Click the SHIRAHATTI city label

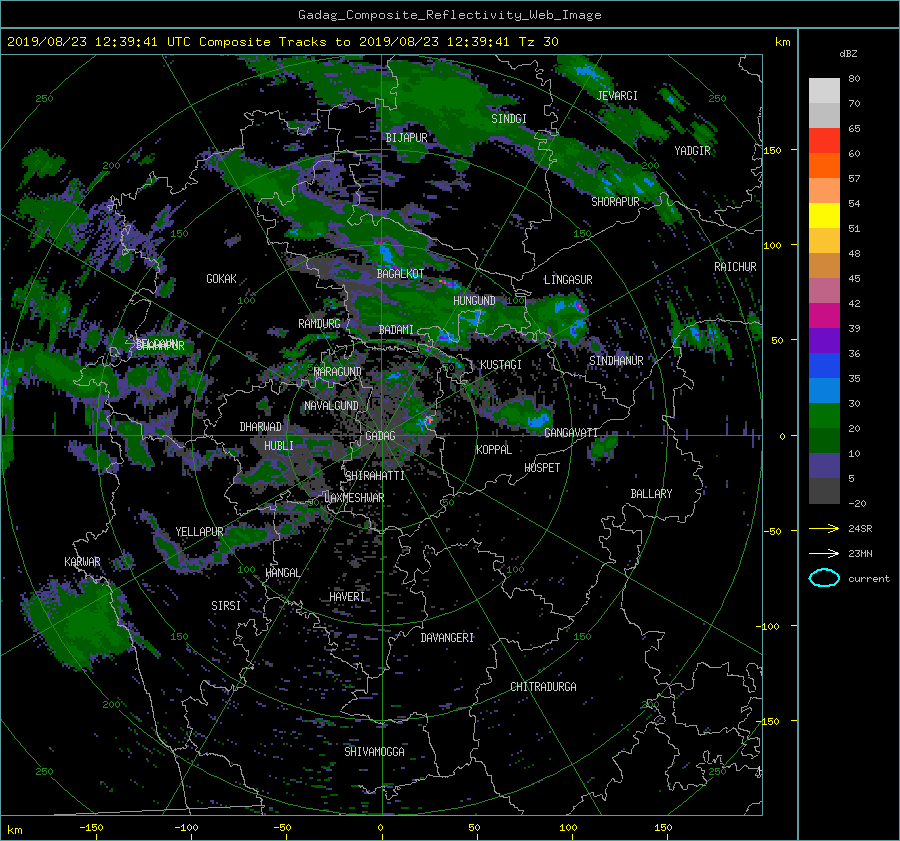tap(375, 476)
